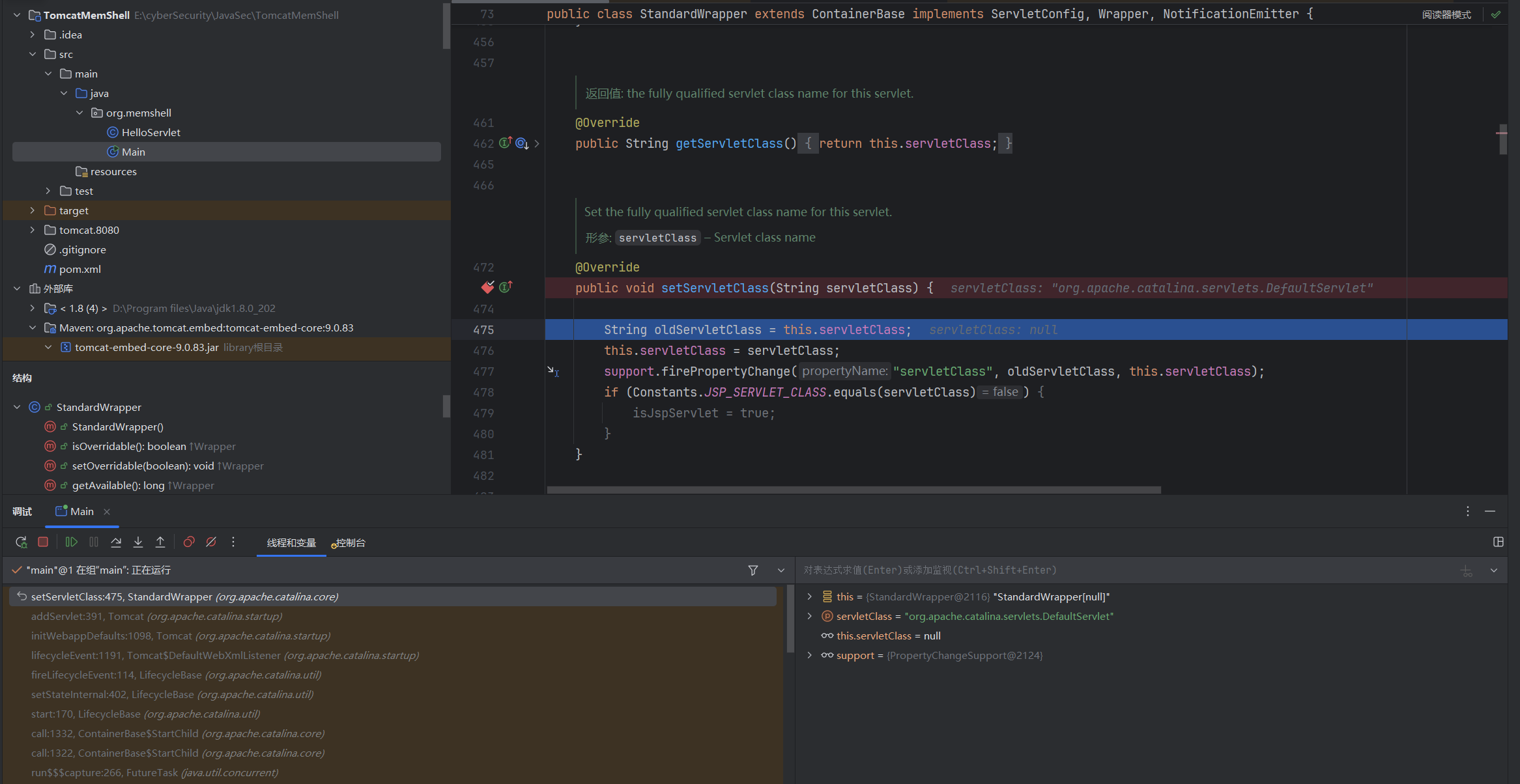Expand the target folder
1520x784 pixels.
pos(33,210)
